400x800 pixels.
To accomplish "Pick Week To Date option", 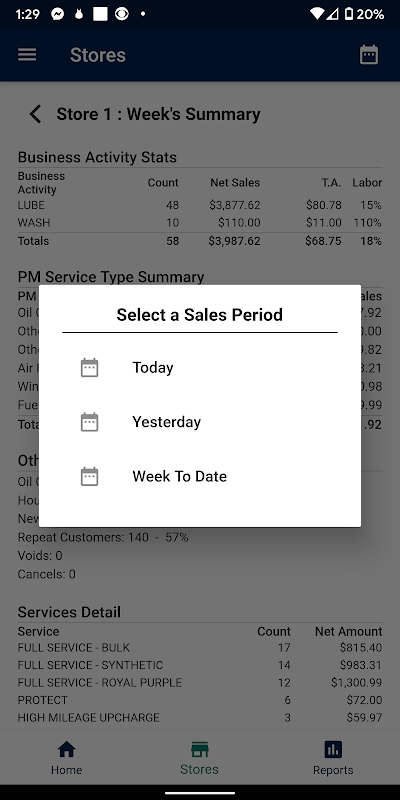I will [200, 476].
